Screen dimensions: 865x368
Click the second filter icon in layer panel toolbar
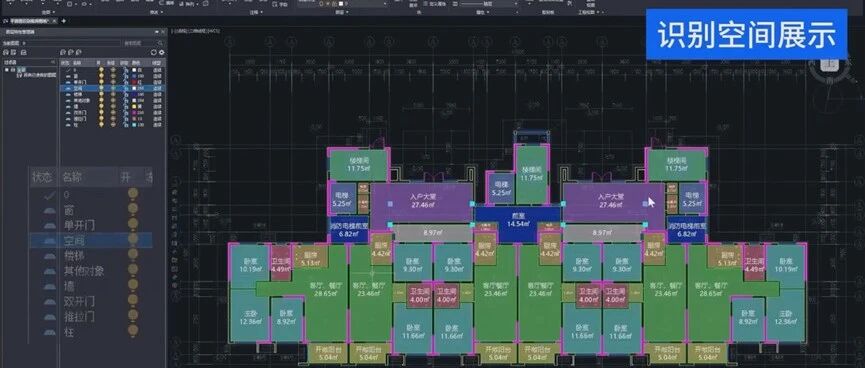(x=14, y=52)
